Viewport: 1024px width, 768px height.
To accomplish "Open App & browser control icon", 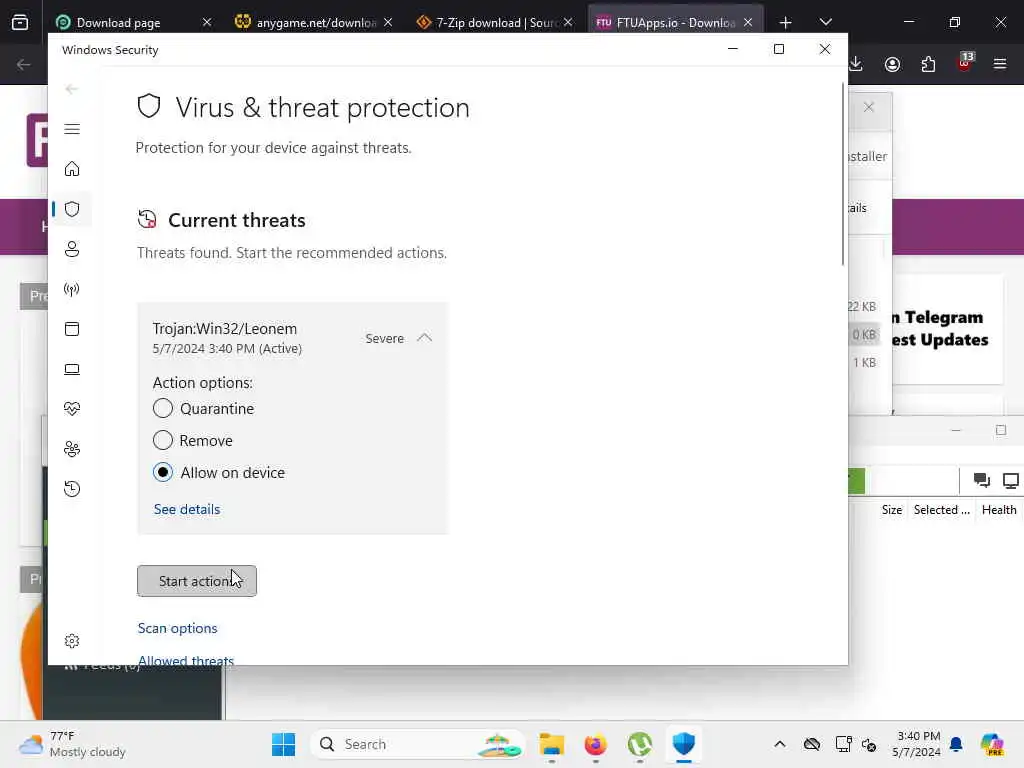I will [72, 329].
